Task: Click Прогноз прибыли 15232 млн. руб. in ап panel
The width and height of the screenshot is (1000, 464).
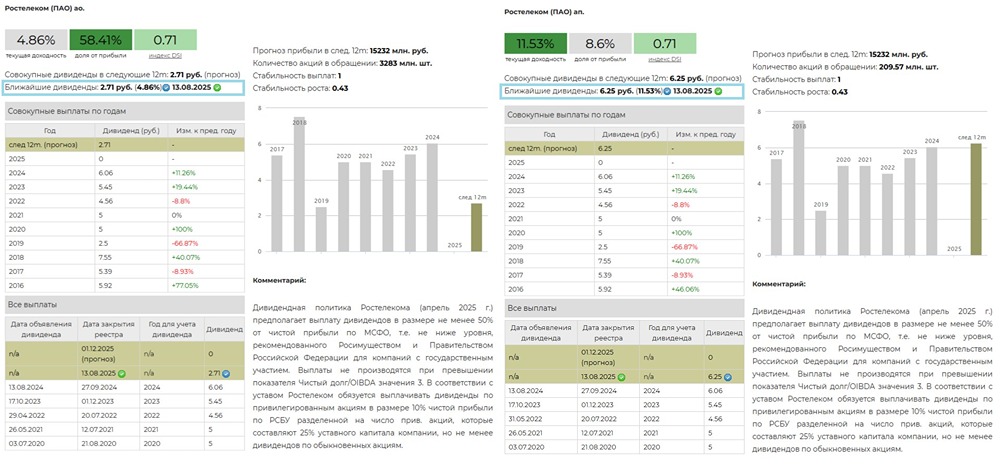Action: click(841, 55)
